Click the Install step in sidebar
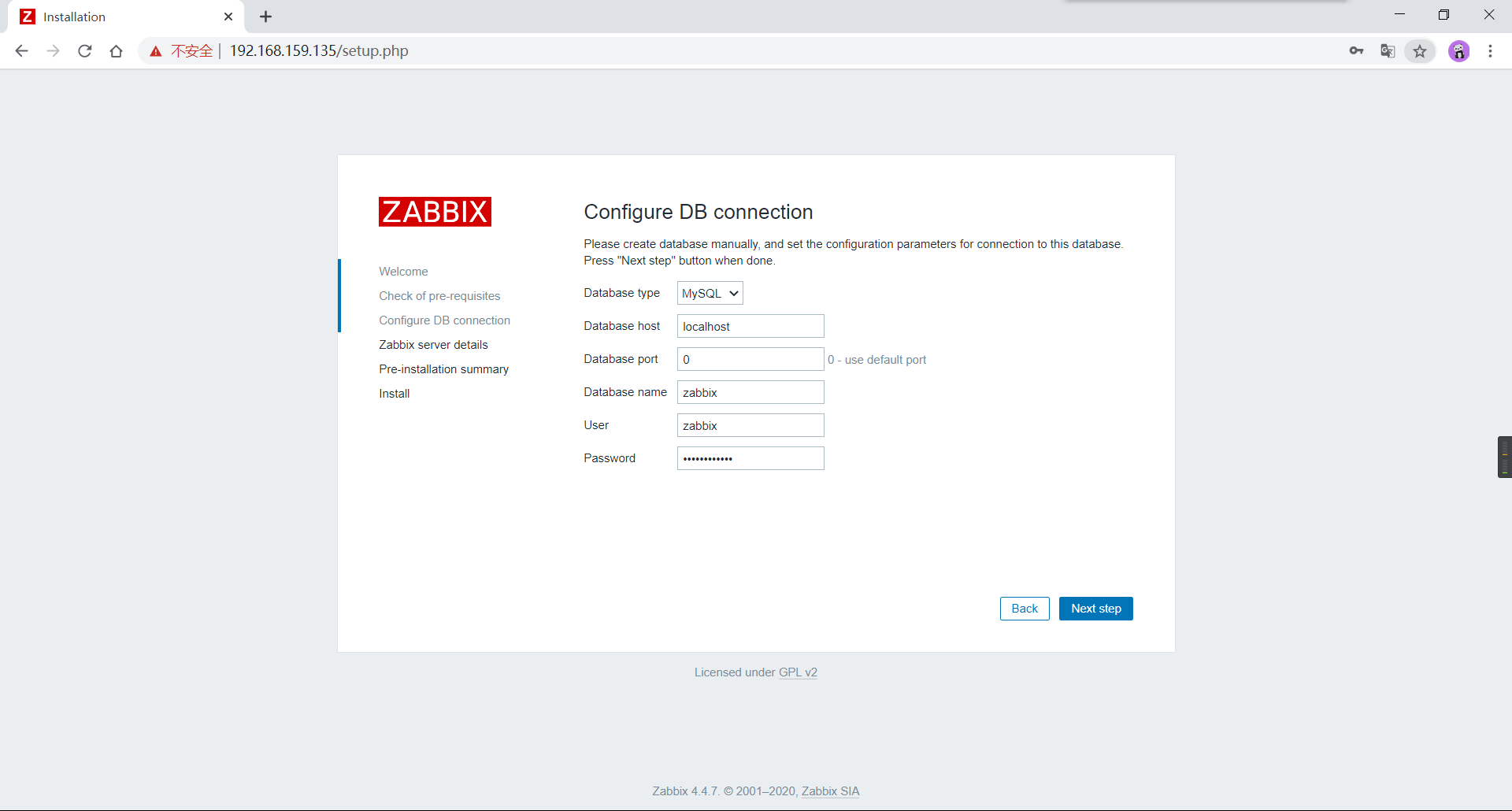The width and height of the screenshot is (1512, 811). [394, 394]
